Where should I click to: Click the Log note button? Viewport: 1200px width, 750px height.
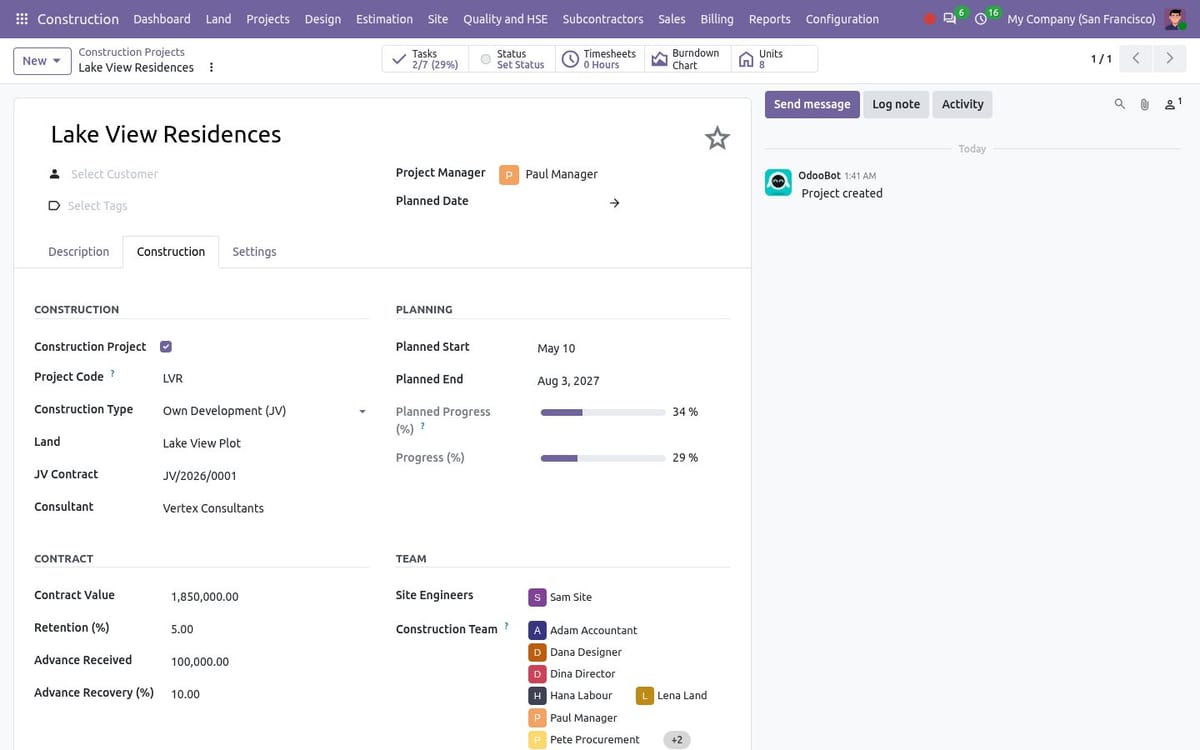point(896,104)
